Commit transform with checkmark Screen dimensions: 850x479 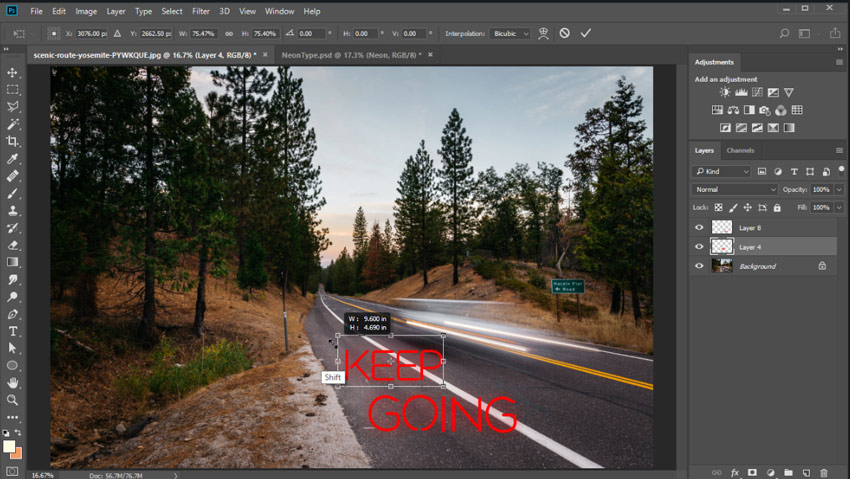point(585,33)
